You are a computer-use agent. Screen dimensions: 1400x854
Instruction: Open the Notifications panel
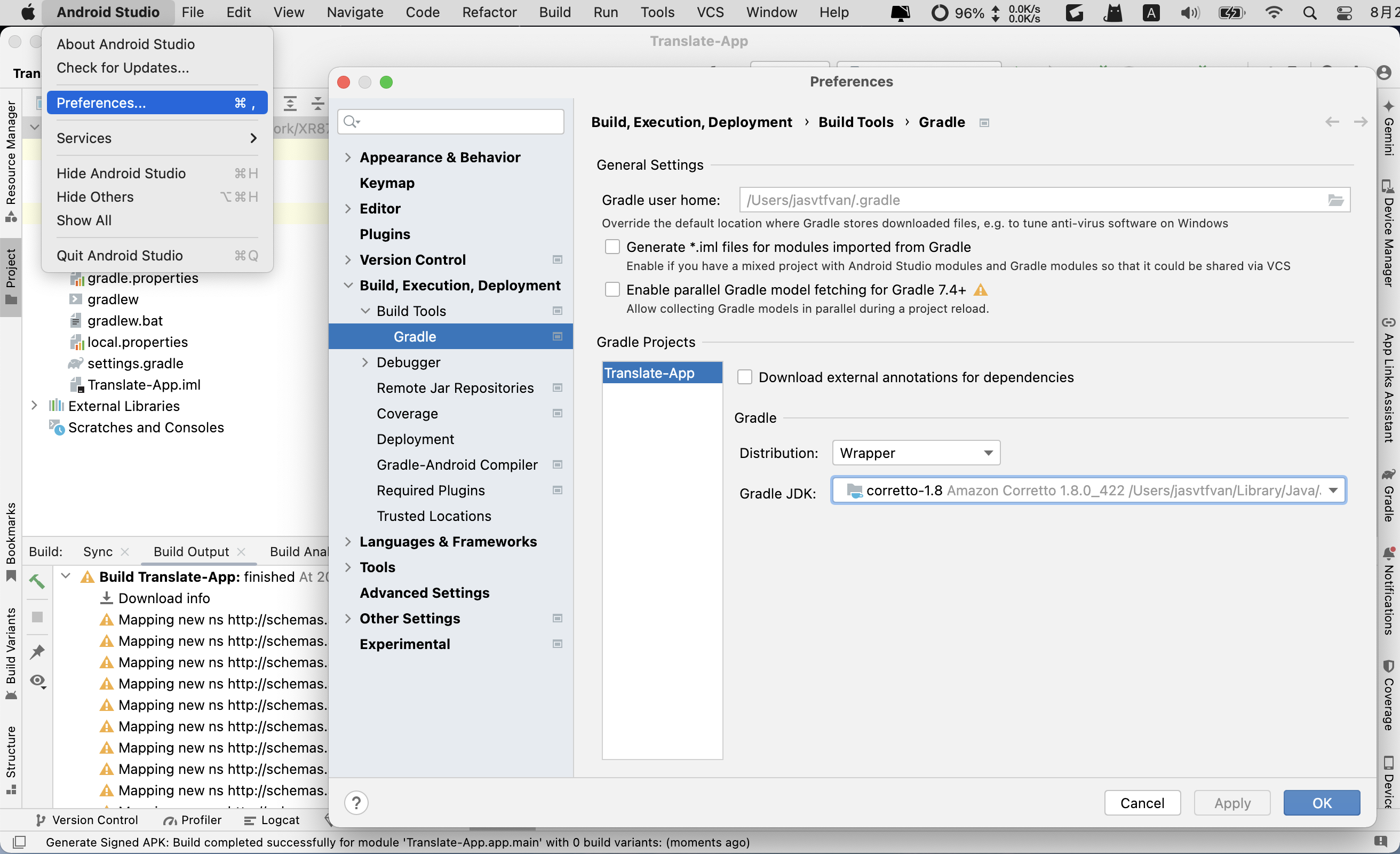tap(1388, 591)
